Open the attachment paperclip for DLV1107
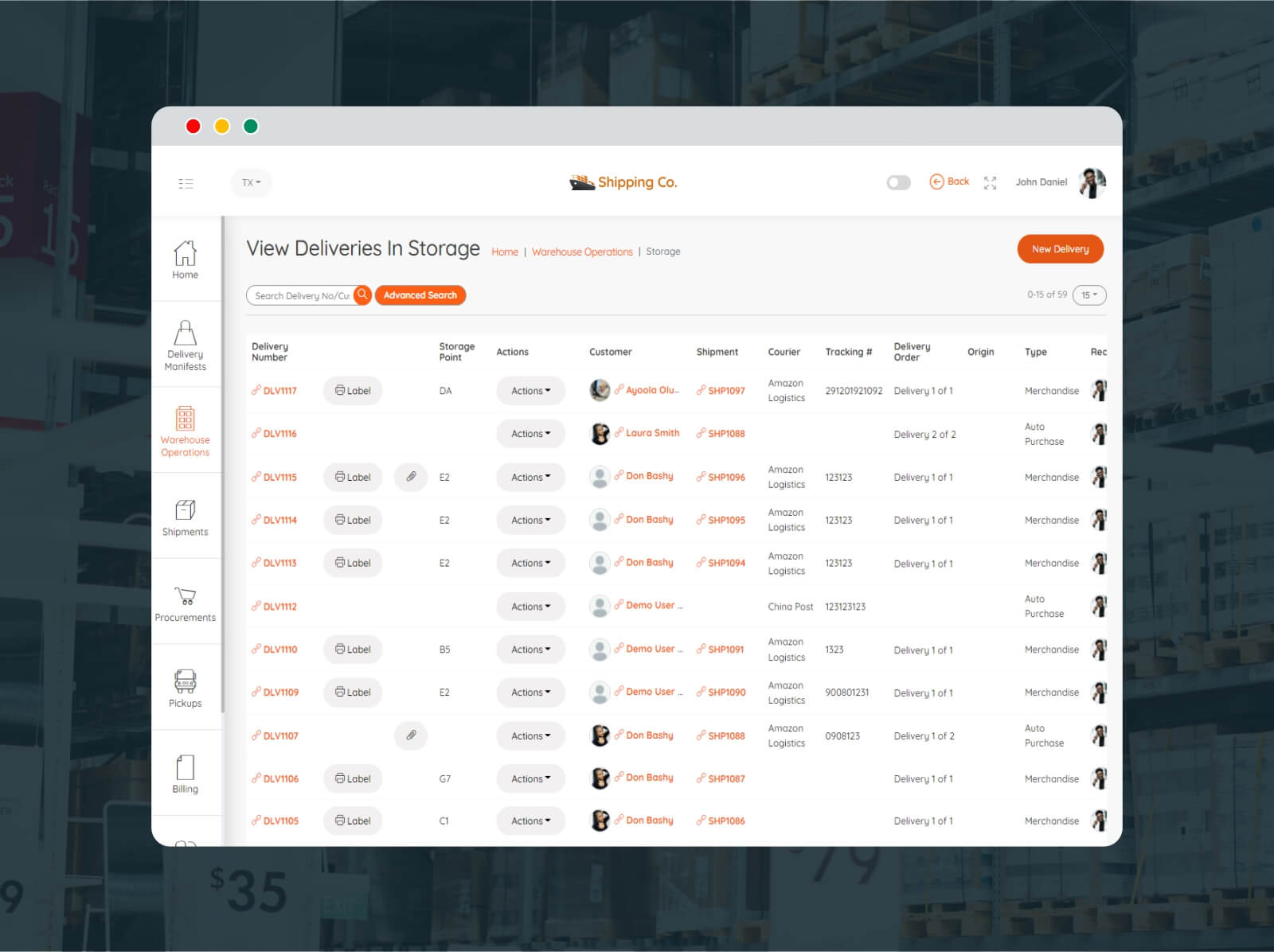 (411, 735)
